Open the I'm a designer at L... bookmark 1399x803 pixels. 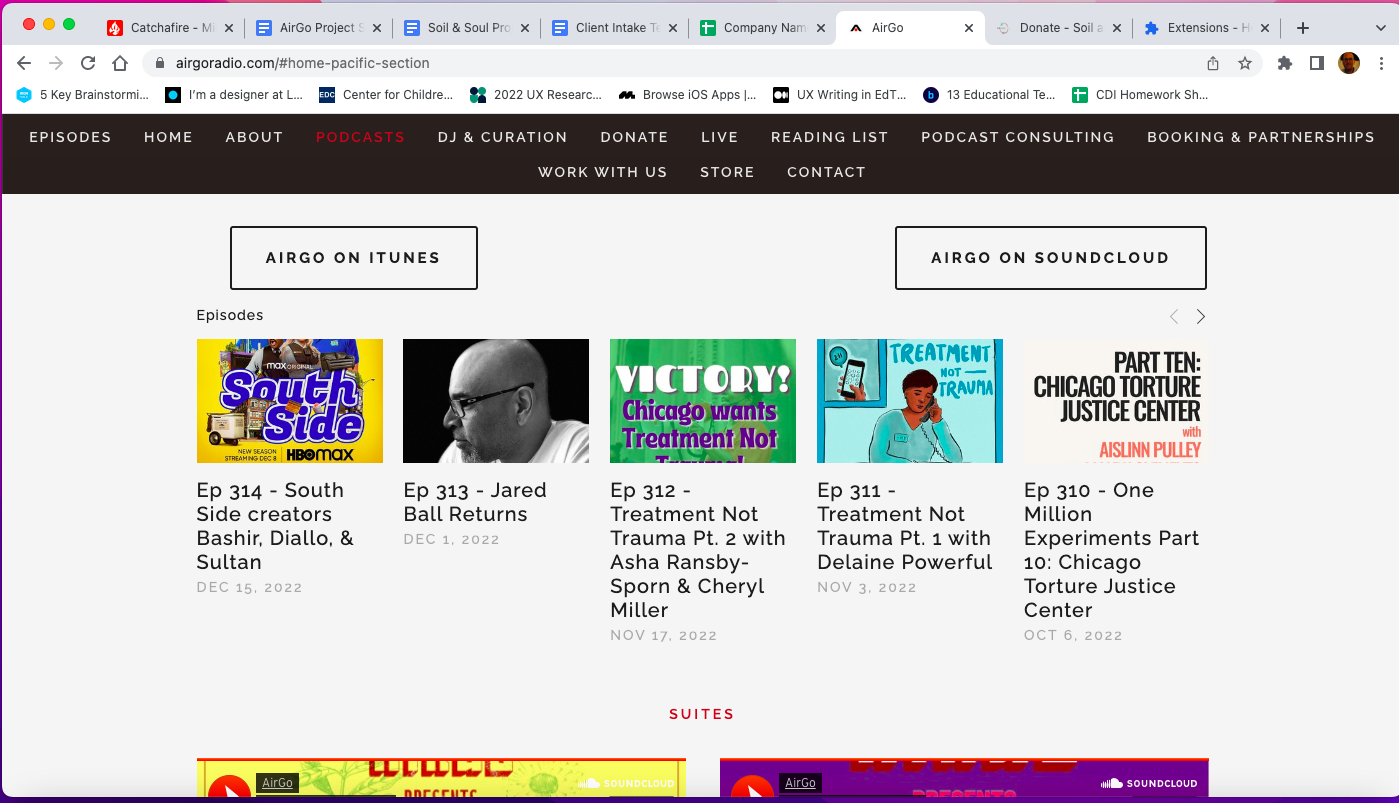pyautogui.click(x=235, y=95)
